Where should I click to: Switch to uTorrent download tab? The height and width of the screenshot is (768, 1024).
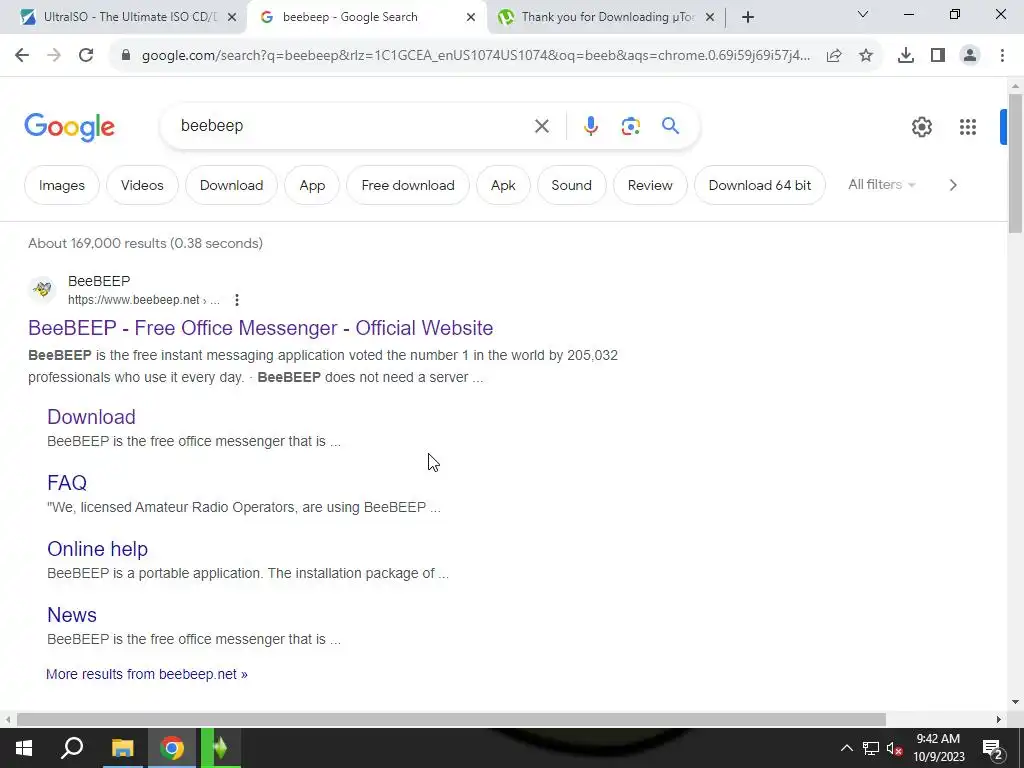(607, 17)
